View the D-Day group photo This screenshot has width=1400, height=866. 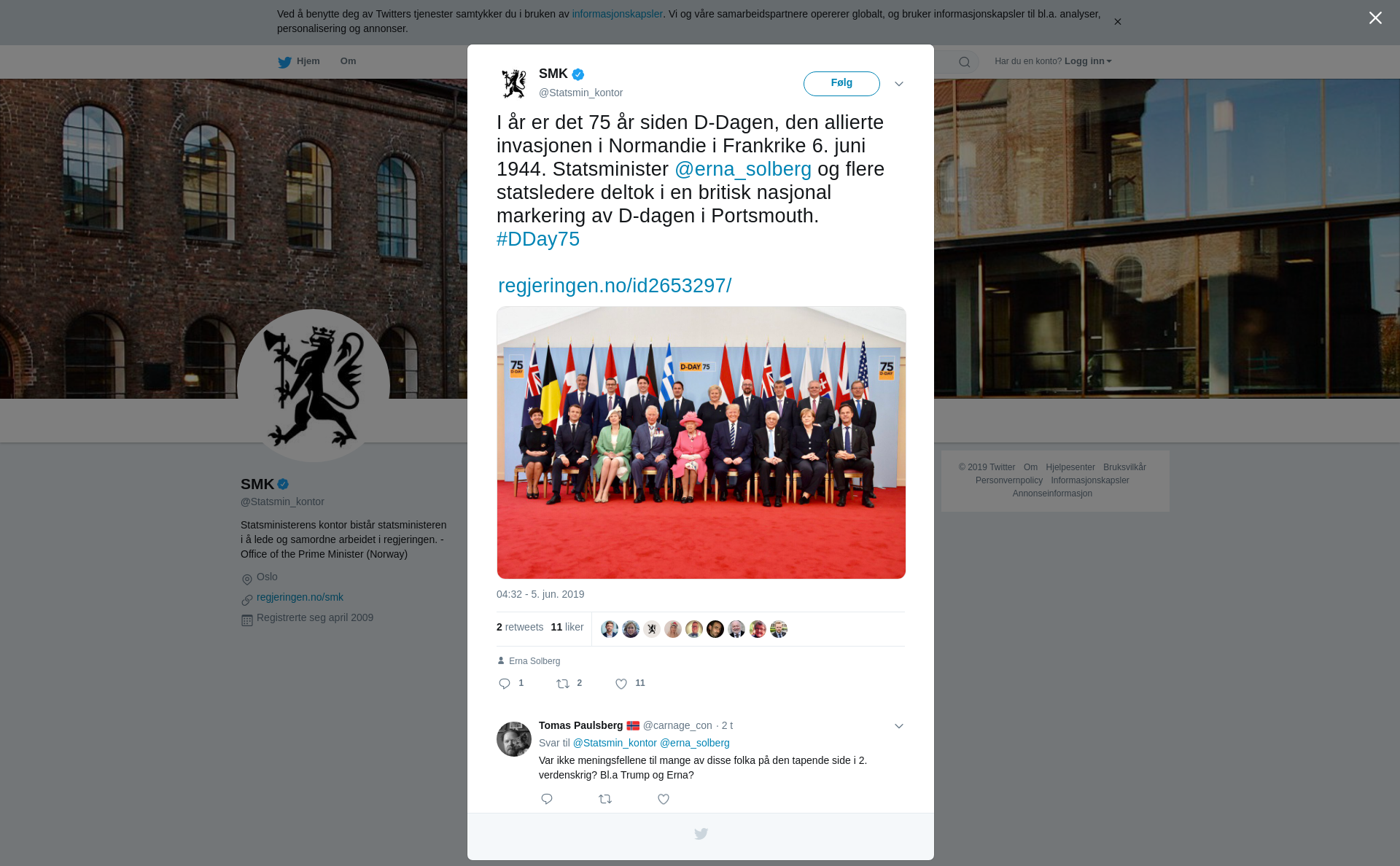pos(701,442)
